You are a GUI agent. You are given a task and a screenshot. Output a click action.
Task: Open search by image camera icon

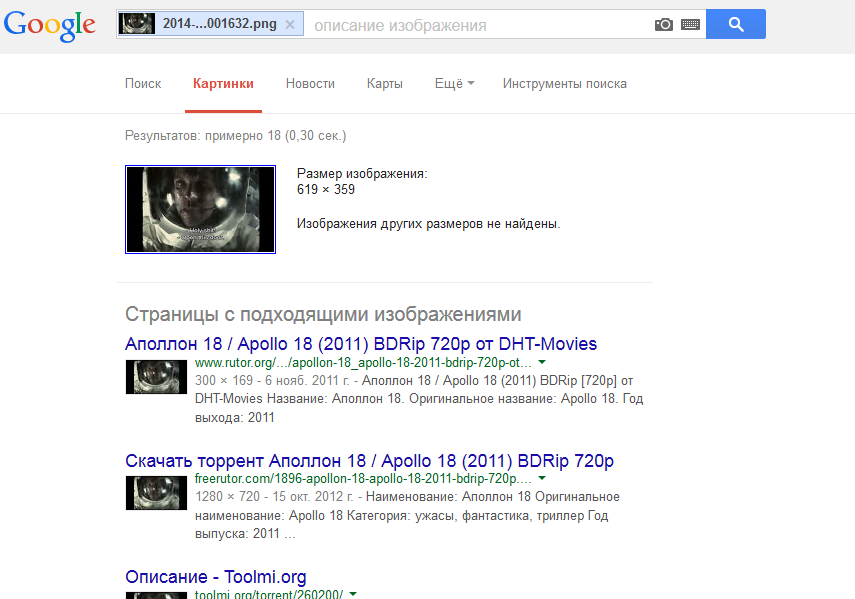[664, 25]
